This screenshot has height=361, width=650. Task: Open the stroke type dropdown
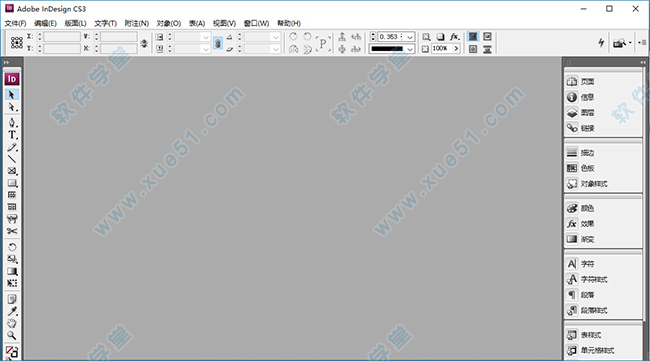point(410,49)
